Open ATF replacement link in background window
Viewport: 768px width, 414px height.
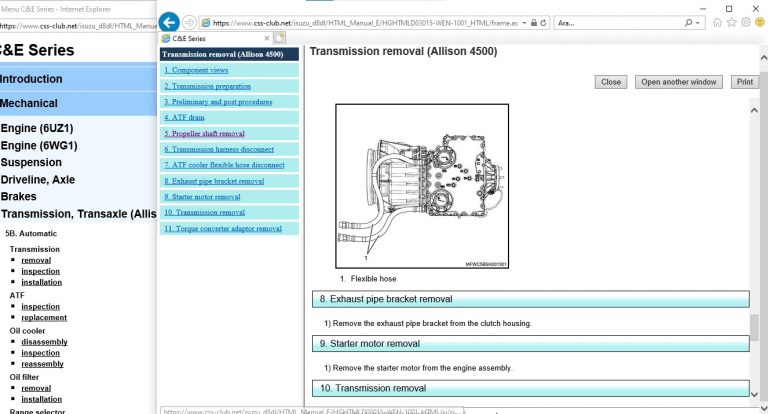pos(44,317)
